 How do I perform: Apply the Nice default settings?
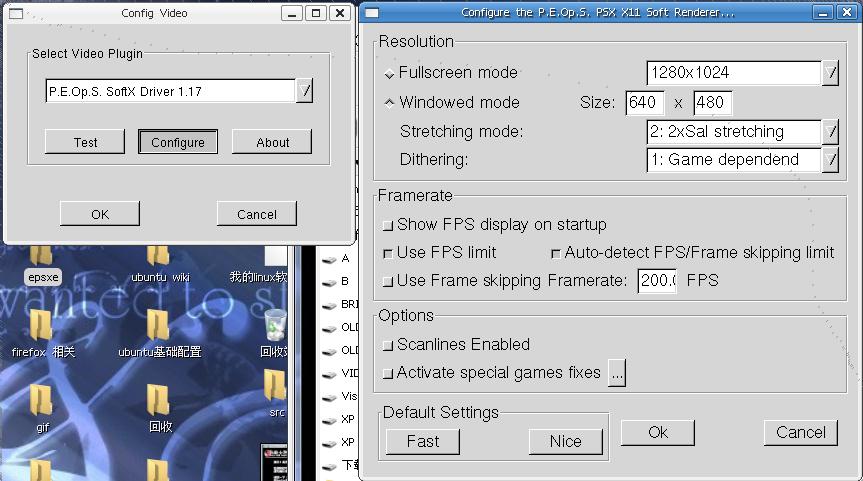click(x=566, y=441)
